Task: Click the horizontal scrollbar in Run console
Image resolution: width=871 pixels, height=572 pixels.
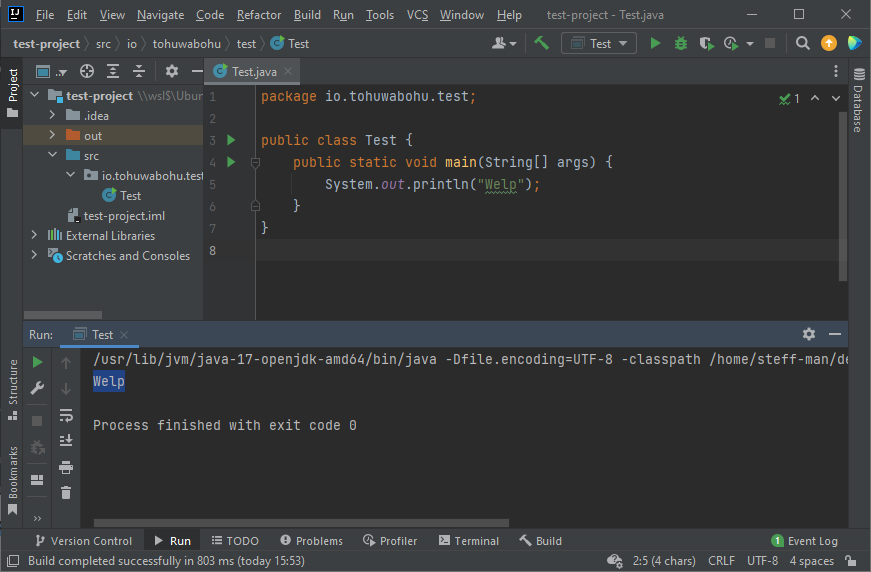Action: coord(300,522)
